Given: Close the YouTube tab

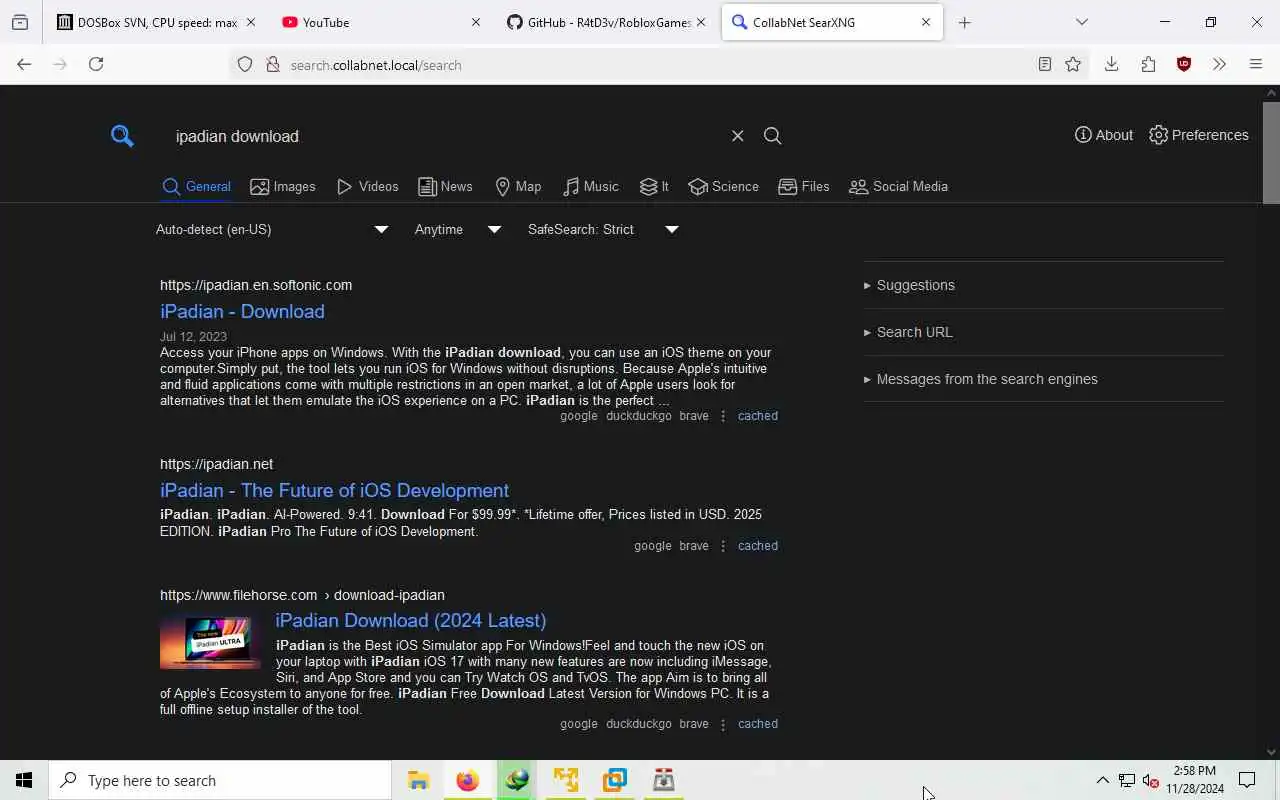Looking at the screenshot, I should [475, 22].
